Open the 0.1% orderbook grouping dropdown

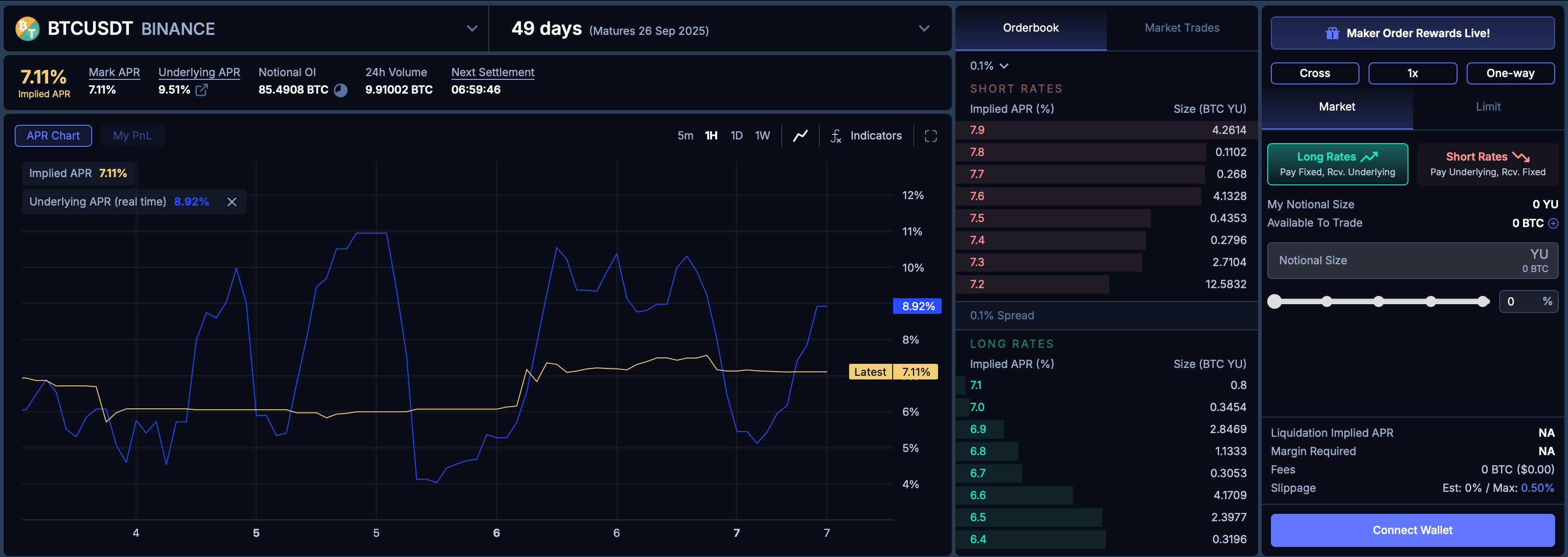click(988, 66)
